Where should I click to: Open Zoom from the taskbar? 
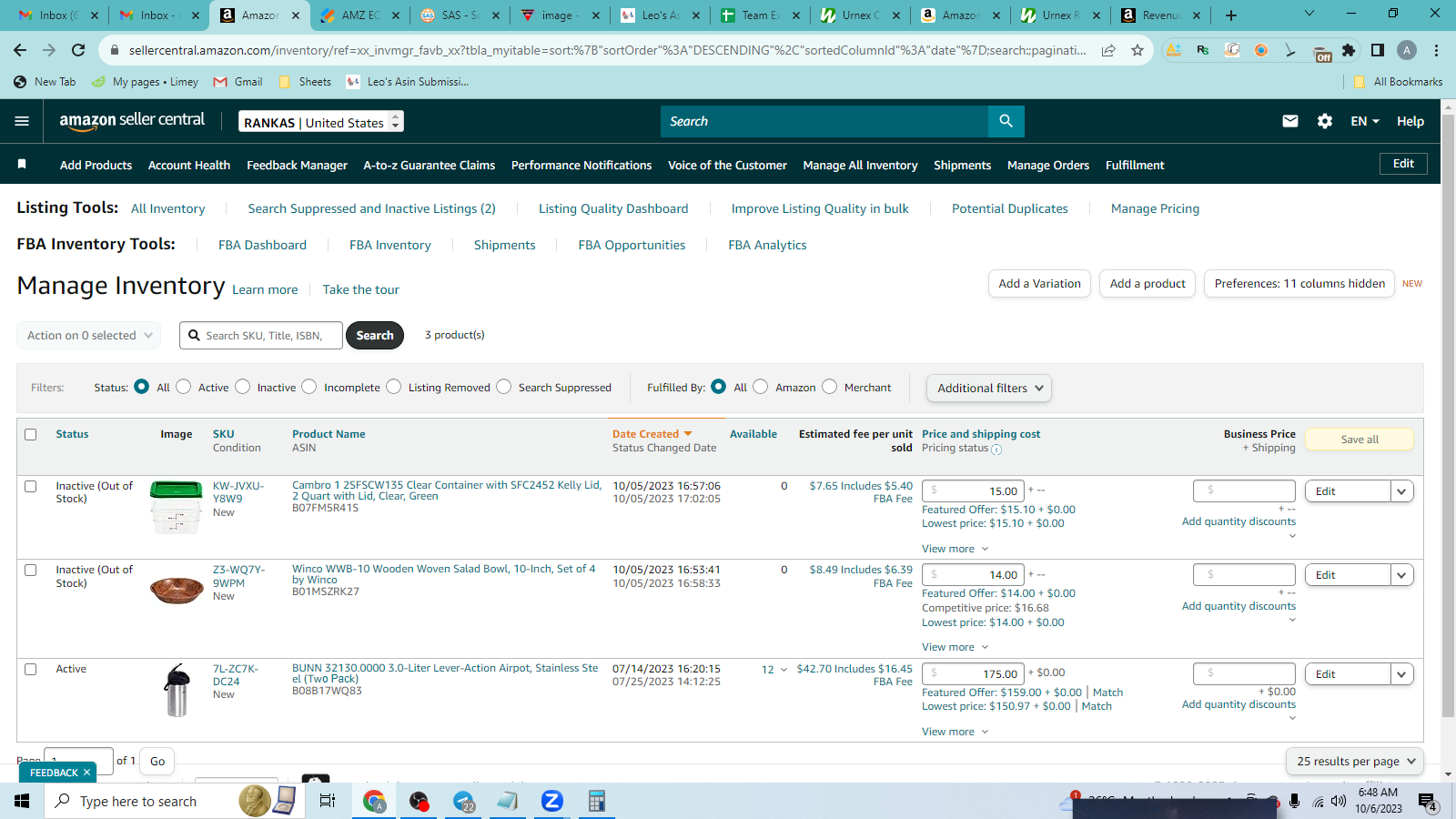pyautogui.click(x=551, y=801)
